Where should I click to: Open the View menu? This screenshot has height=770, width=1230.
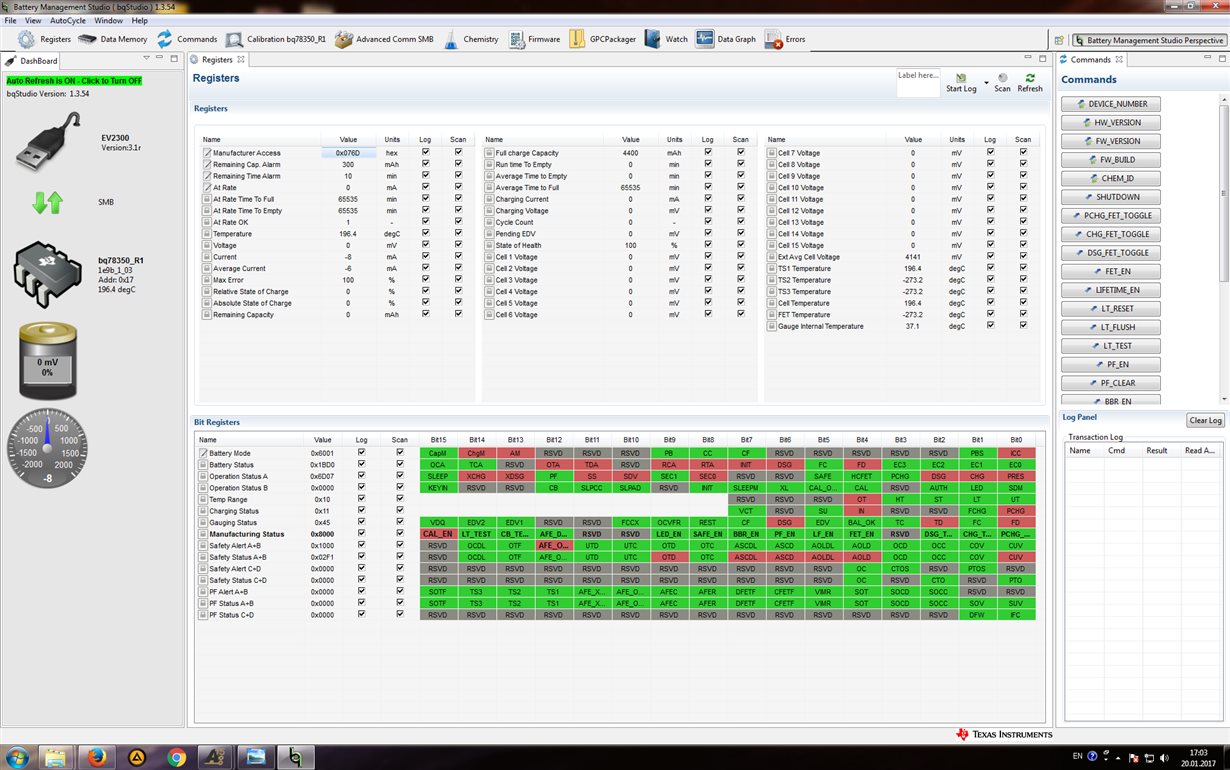tap(33, 20)
